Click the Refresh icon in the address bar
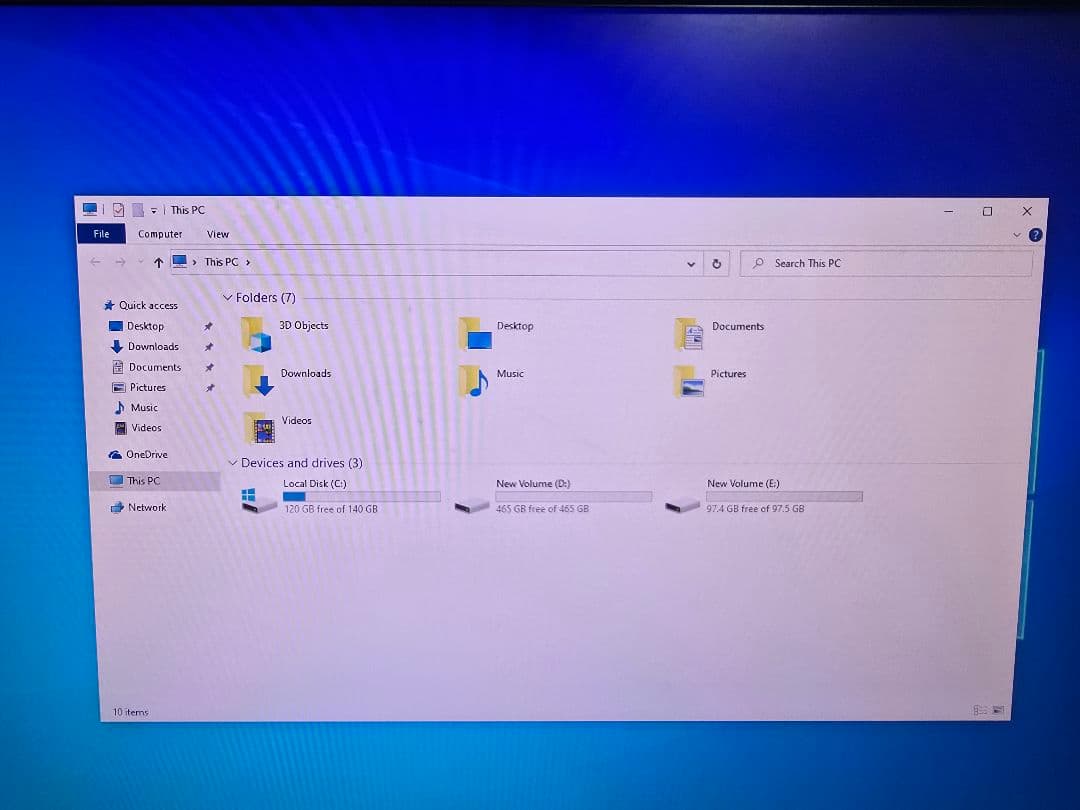This screenshot has width=1080, height=810. pos(717,263)
